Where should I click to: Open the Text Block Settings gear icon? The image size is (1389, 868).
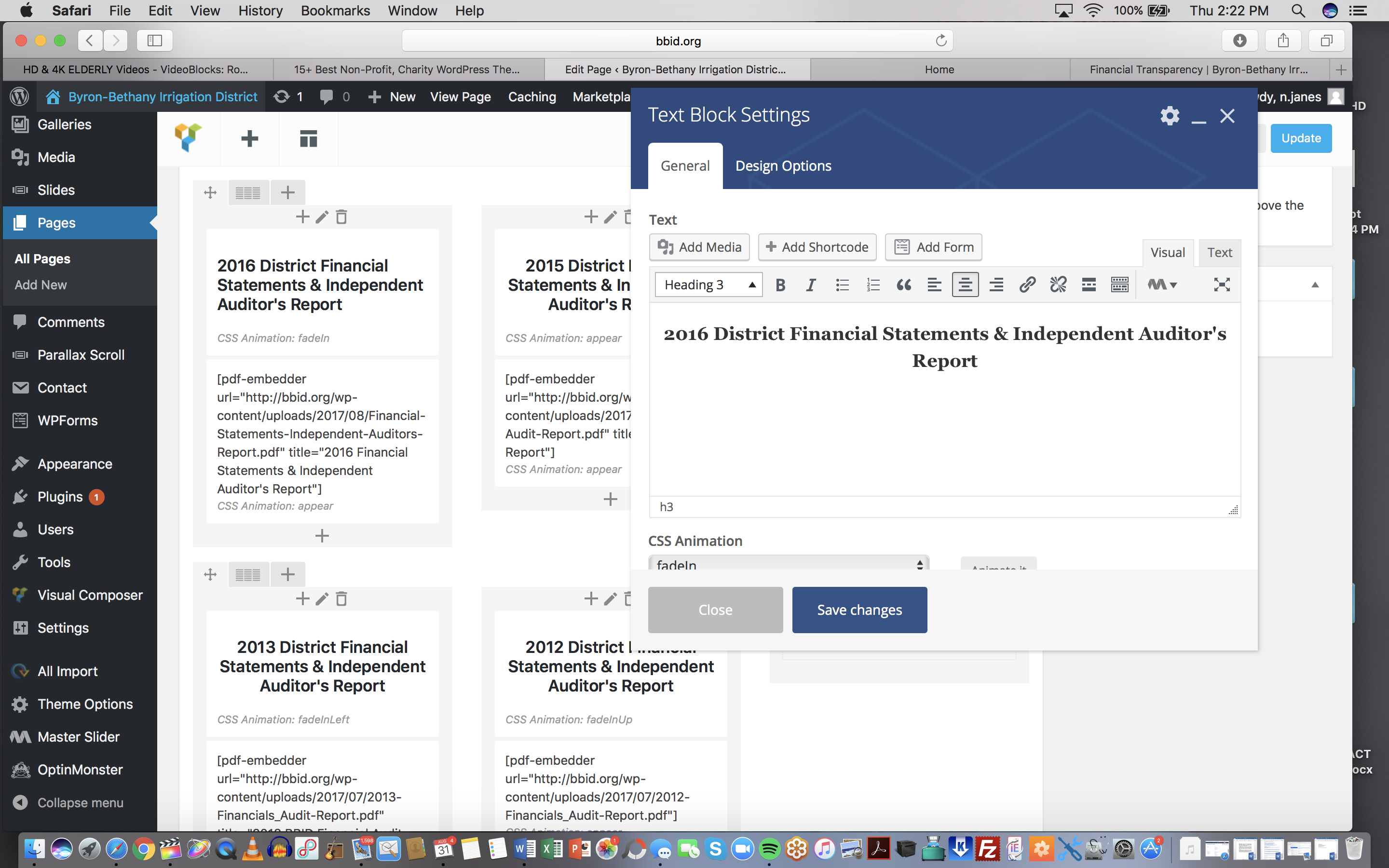[1169, 115]
